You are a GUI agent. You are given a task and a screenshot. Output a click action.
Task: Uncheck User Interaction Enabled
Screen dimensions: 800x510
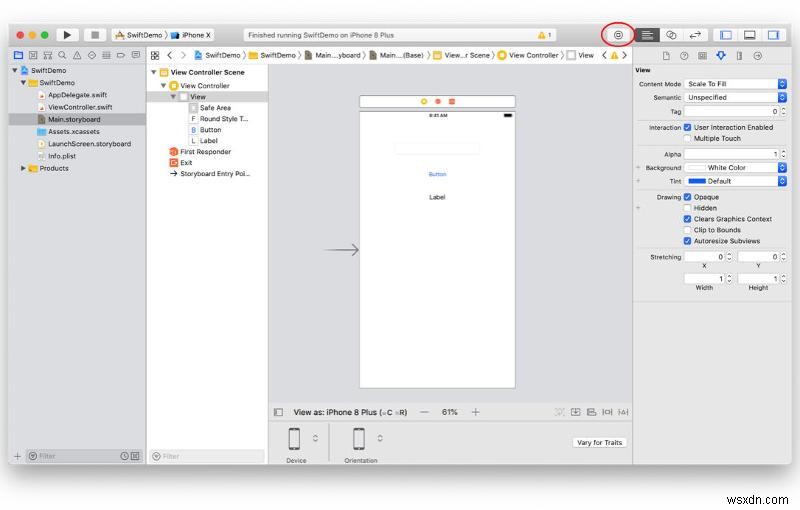click(687, 128)
